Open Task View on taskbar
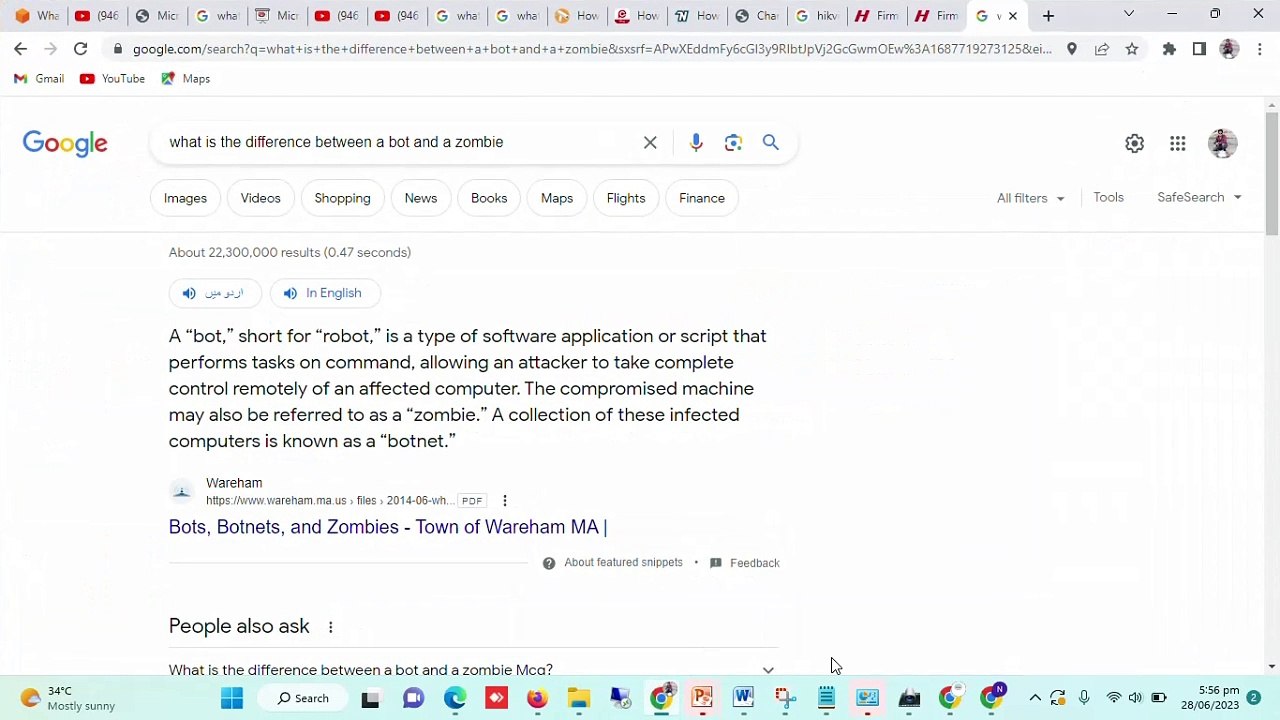This screenshot has width=1280, height=720. (x=370, y=698)
